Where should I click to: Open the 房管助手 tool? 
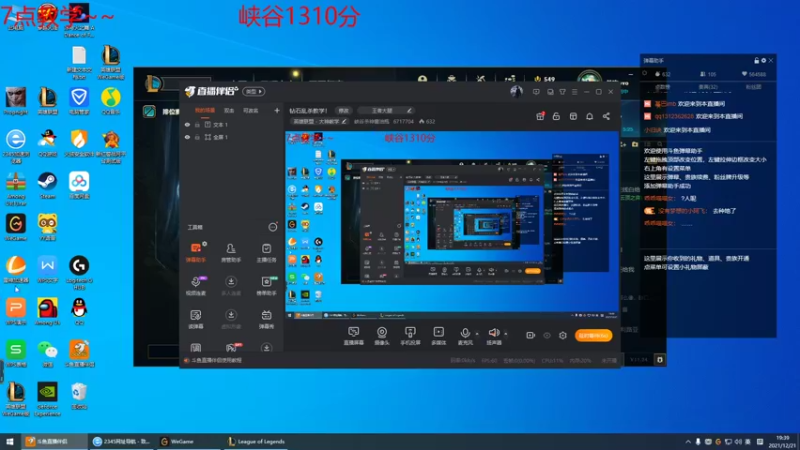point(231,252)
